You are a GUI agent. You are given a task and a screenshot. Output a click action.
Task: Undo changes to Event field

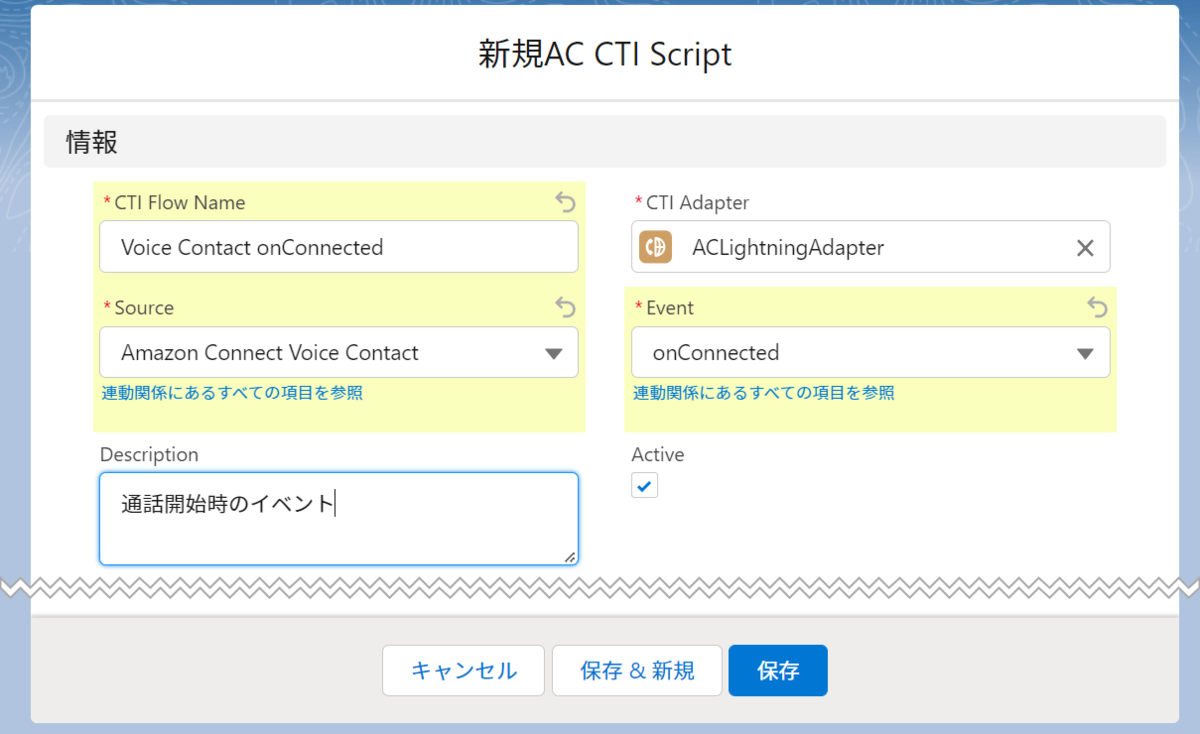coord(1097,308)
